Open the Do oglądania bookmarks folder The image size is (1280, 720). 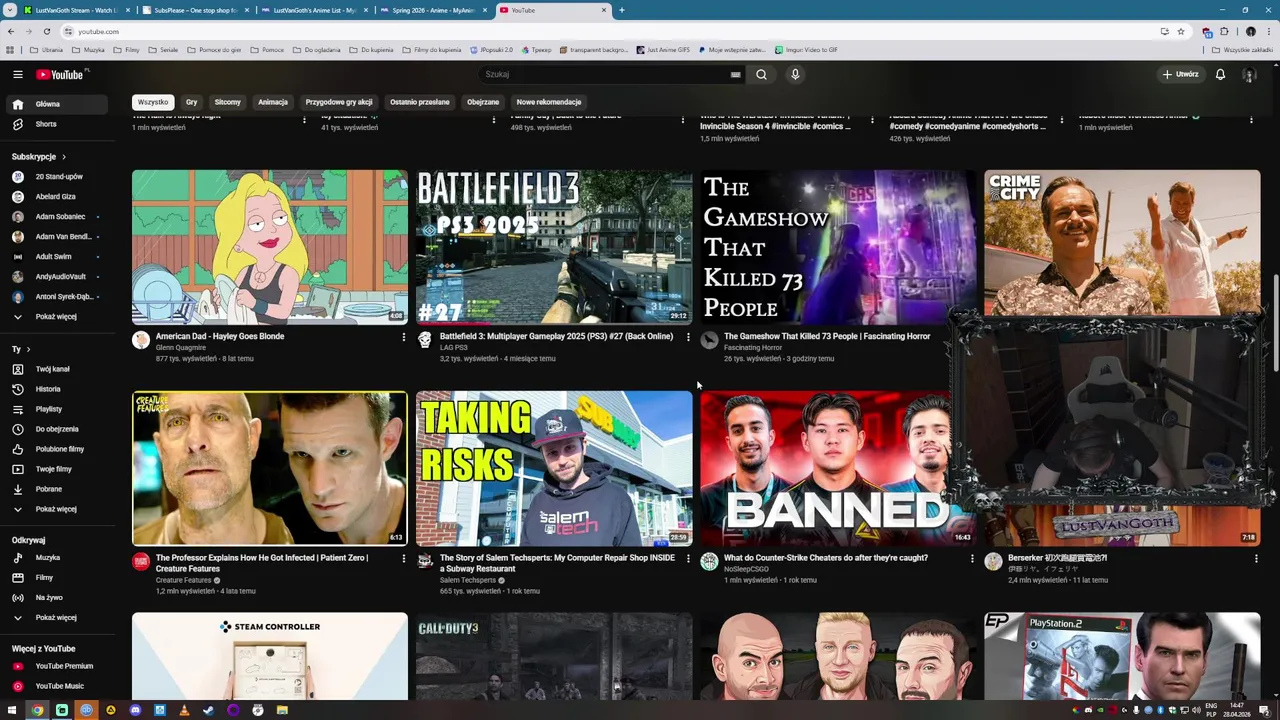point(318,50)
